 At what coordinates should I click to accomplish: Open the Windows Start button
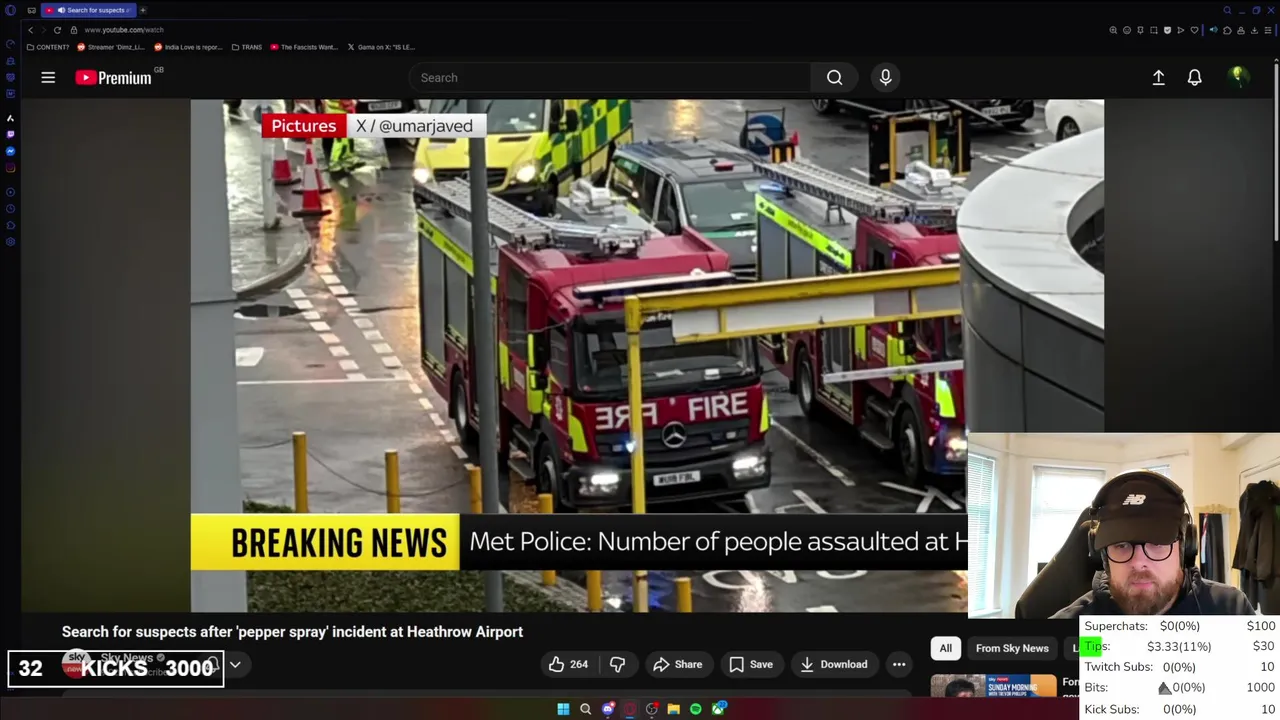[x=563, y=709]
